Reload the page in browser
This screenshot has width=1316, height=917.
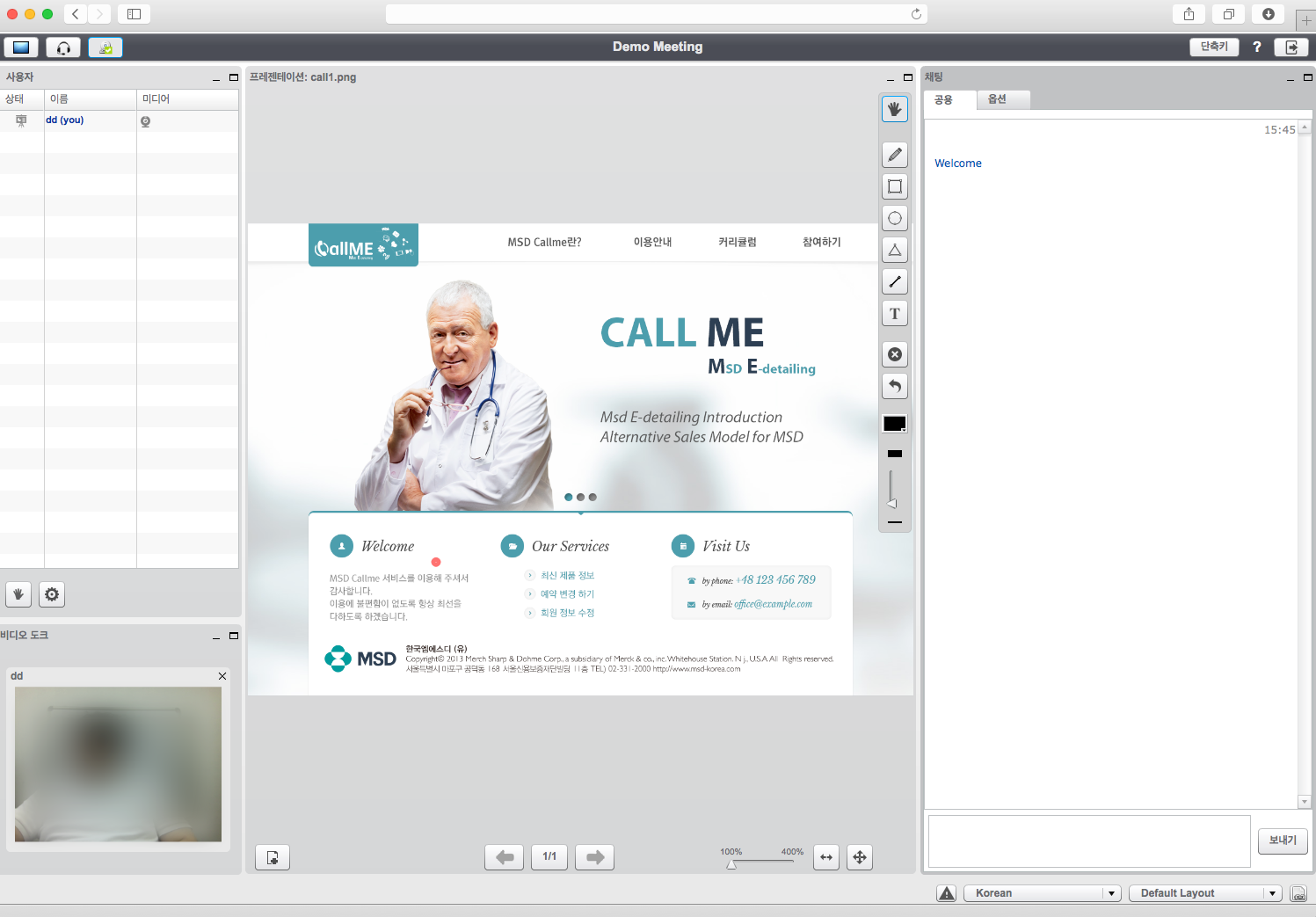pyautogui.click(x=916, y=14)
